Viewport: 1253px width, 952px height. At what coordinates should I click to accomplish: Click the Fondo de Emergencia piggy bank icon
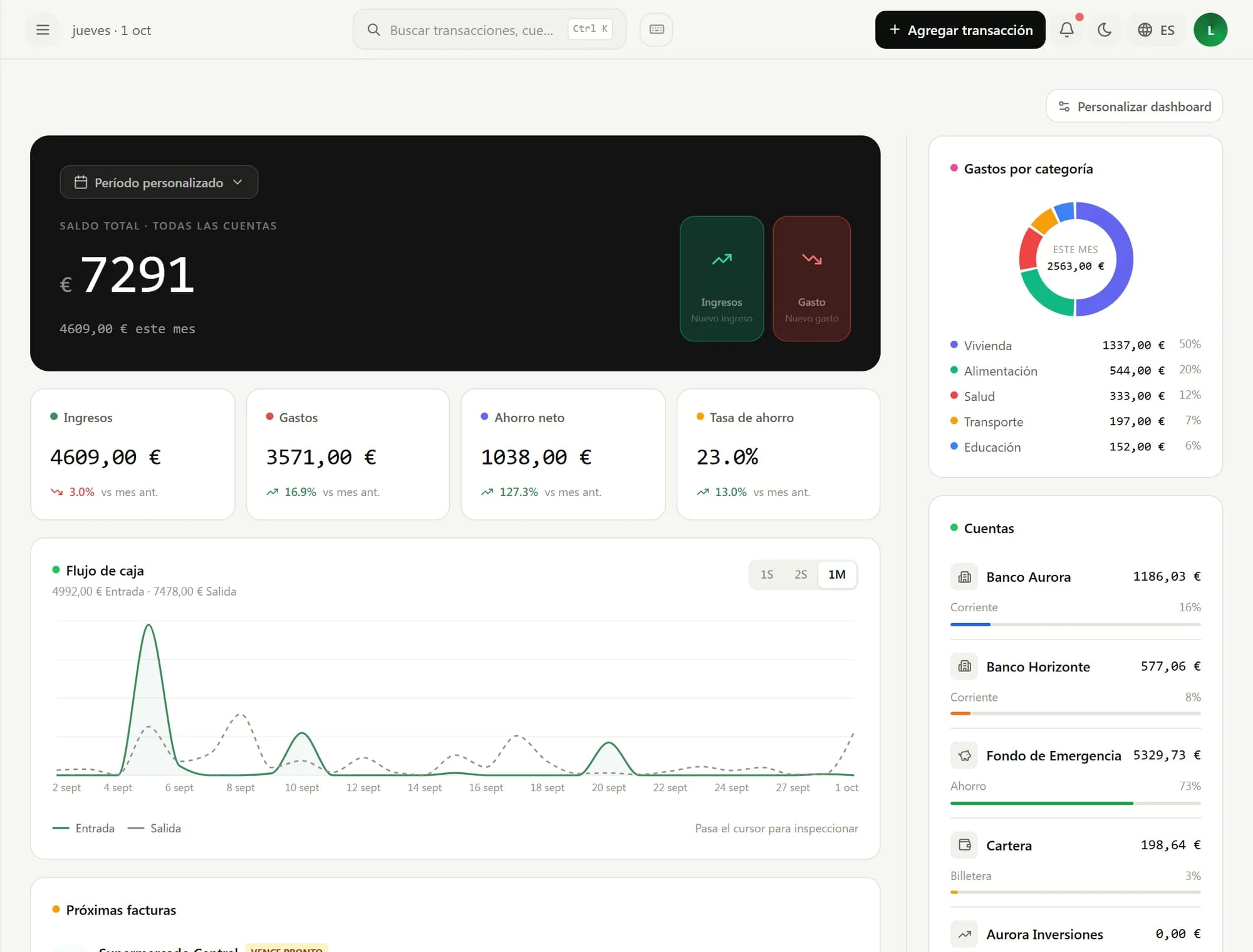[x=964, y=755]
